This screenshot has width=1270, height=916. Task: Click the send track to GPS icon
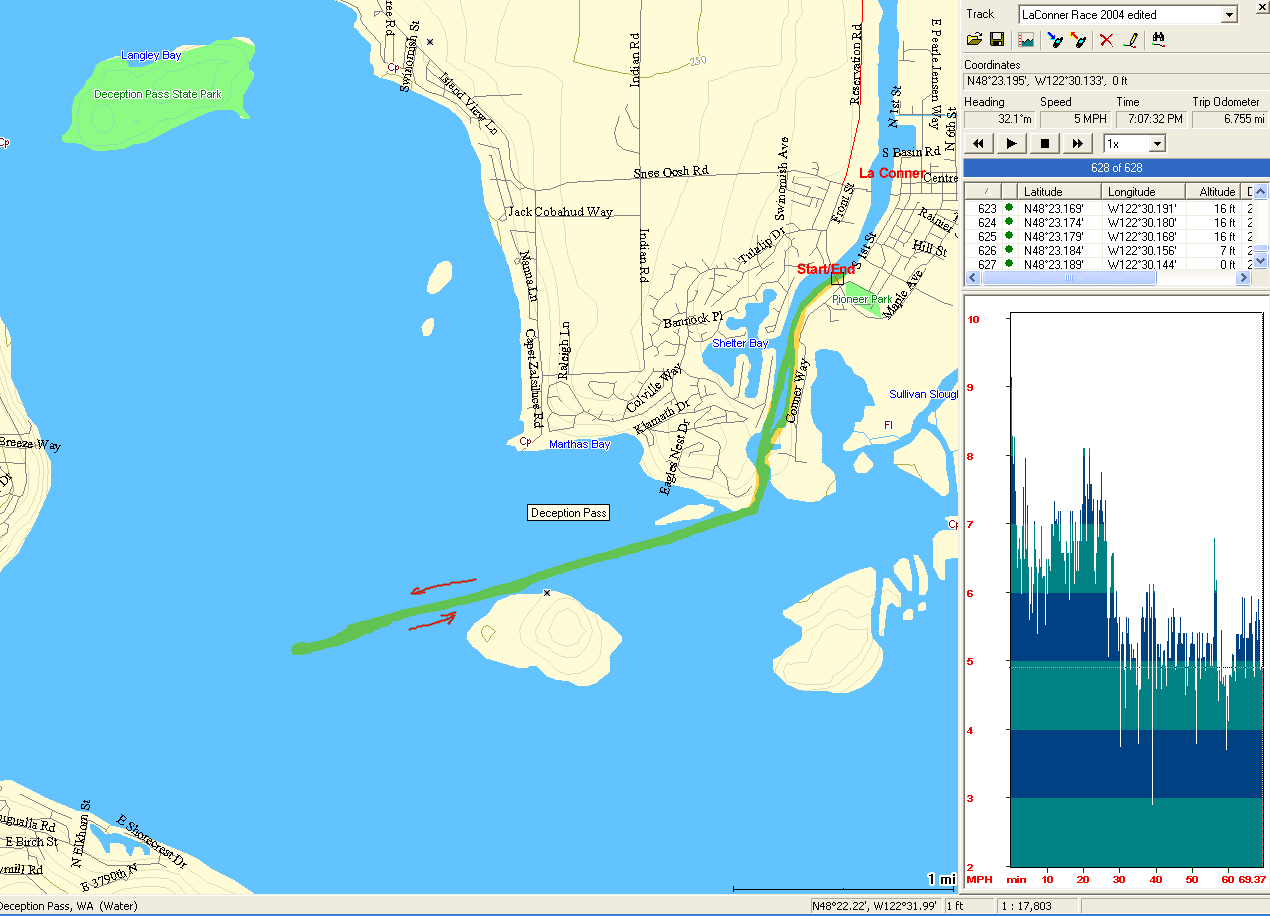pyautogui.click(x=1078, y=40)
